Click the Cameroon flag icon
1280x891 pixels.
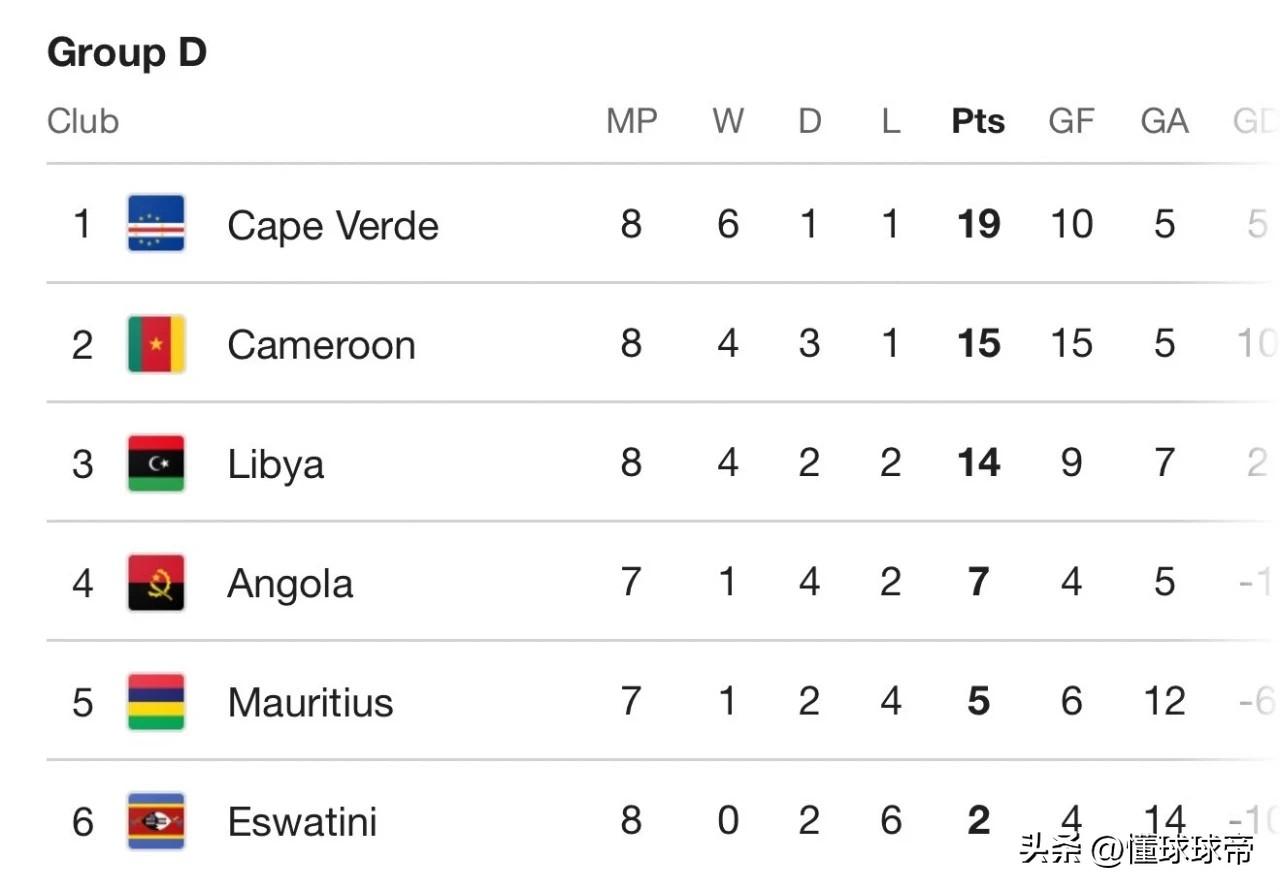click(x=156, y=343)
